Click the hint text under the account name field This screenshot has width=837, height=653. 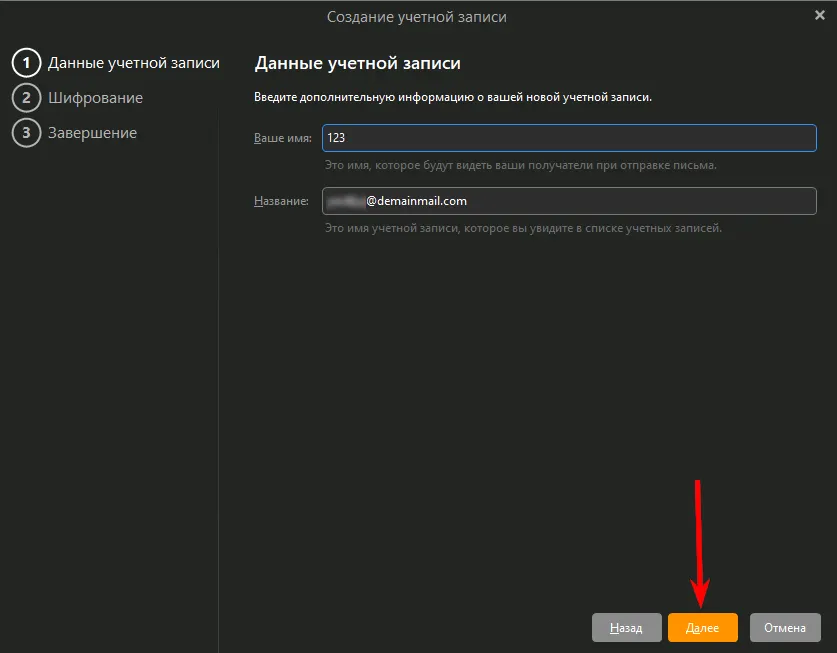coord(523,228)
